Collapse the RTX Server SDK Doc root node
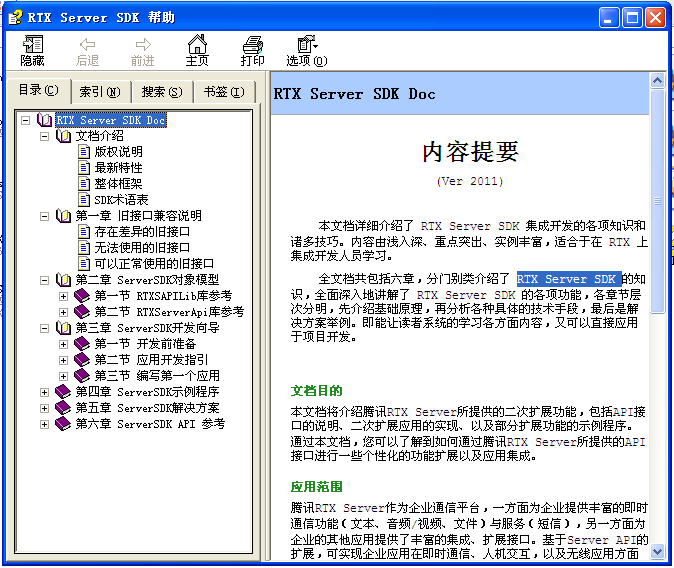This screenshot has height=568, width=674. (x=26, y=120)
